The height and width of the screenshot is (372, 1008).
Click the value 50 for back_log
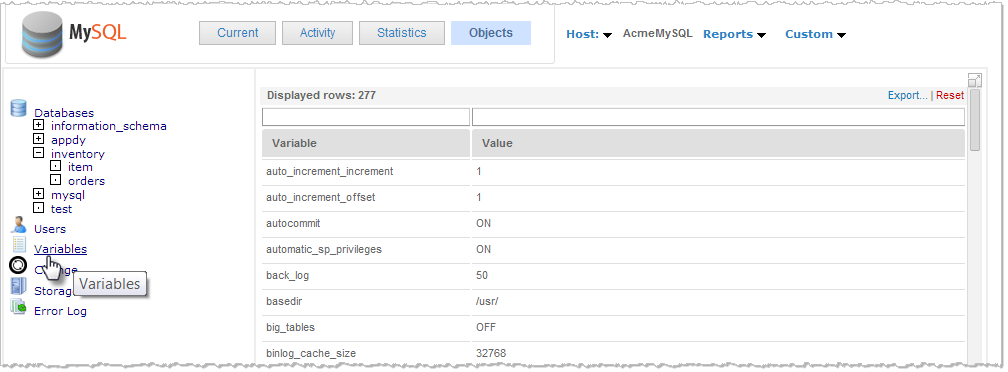[482, 275]
